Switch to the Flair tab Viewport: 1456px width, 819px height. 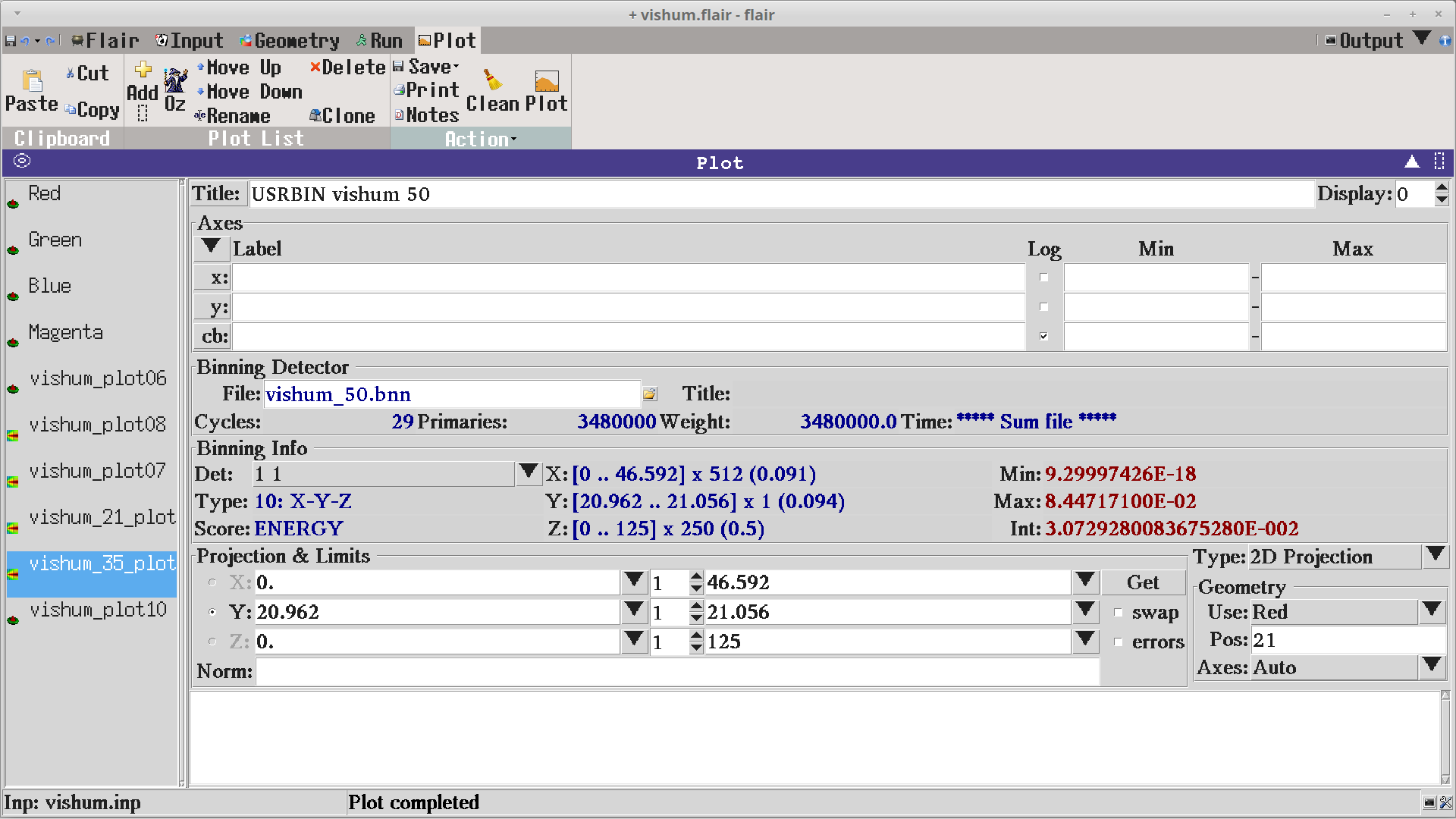tap(105, 41)
